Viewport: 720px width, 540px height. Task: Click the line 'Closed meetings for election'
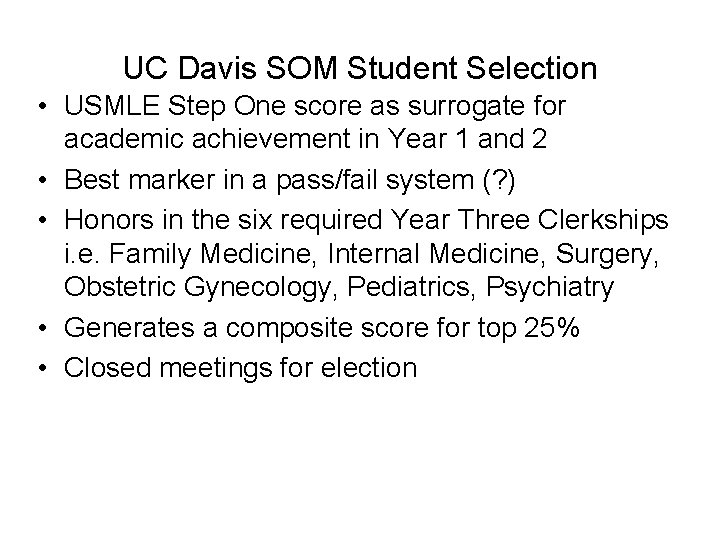[240, 368]
